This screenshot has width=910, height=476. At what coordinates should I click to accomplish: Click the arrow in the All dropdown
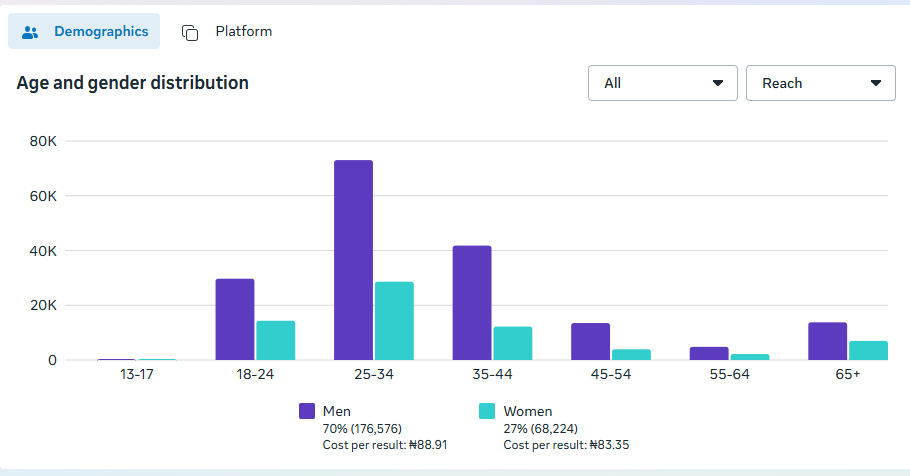point(718,83)
